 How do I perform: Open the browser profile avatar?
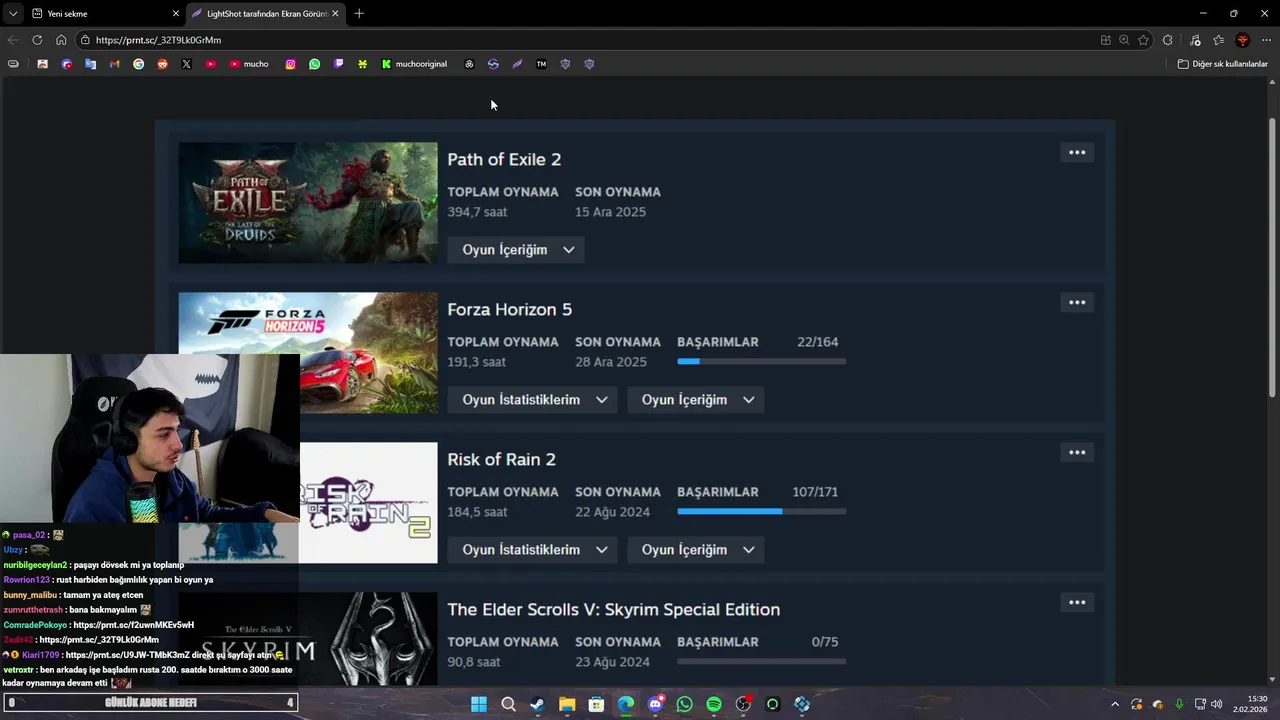1242,40
